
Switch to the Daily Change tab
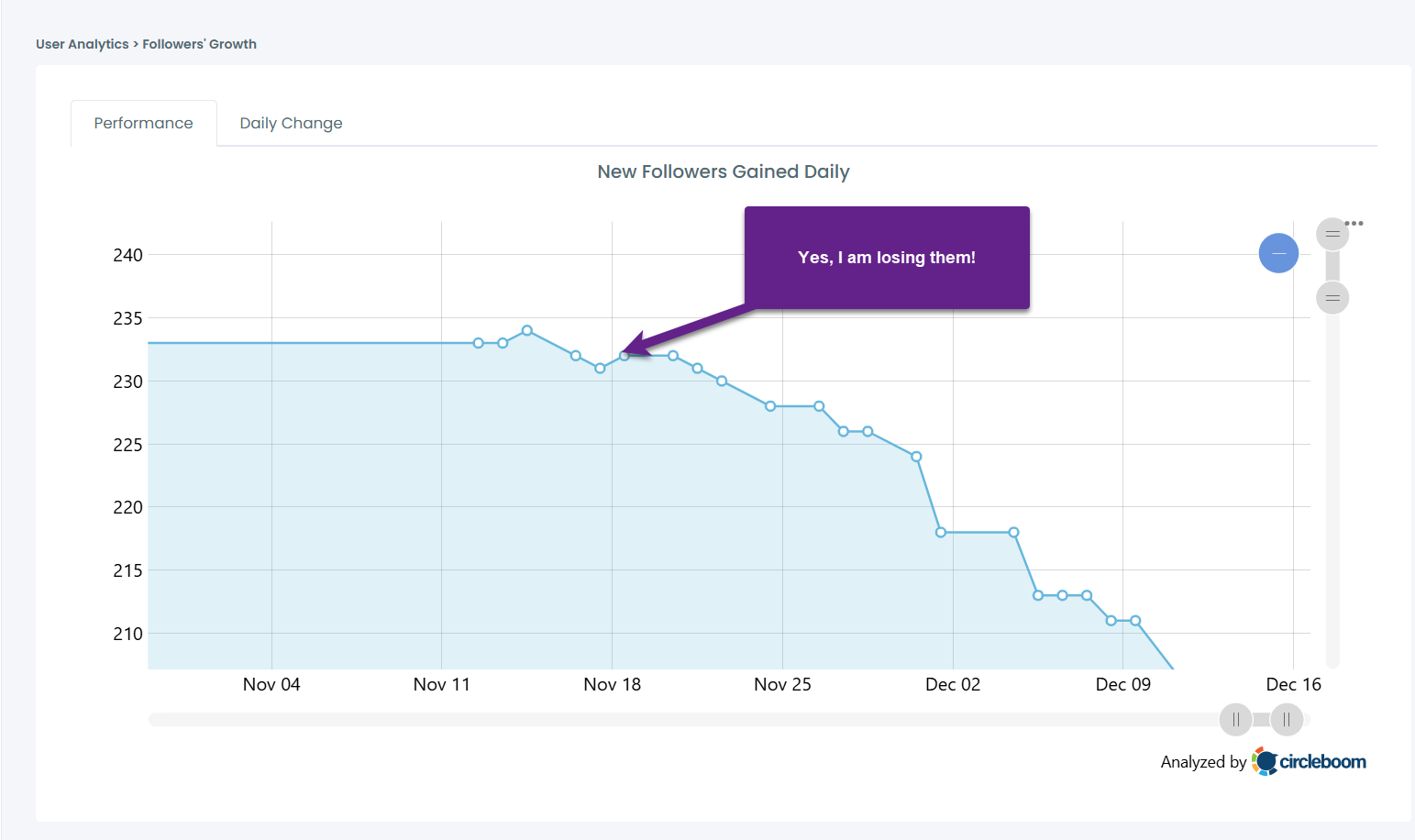(290, 122)
